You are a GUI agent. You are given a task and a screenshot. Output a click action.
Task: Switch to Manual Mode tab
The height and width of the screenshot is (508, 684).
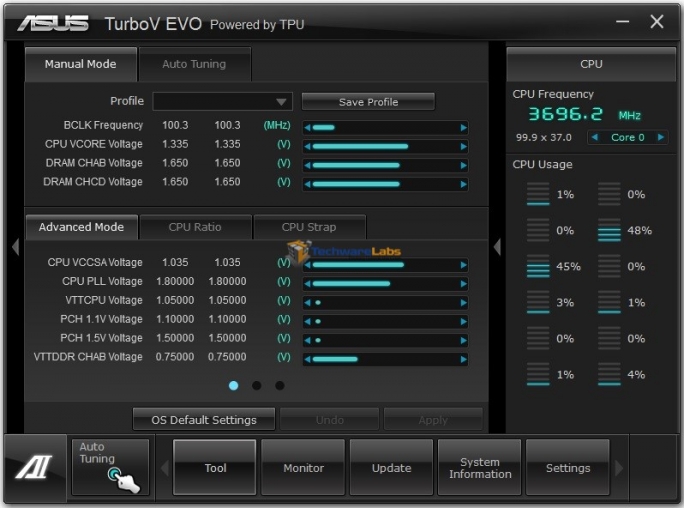click(81, 64)
